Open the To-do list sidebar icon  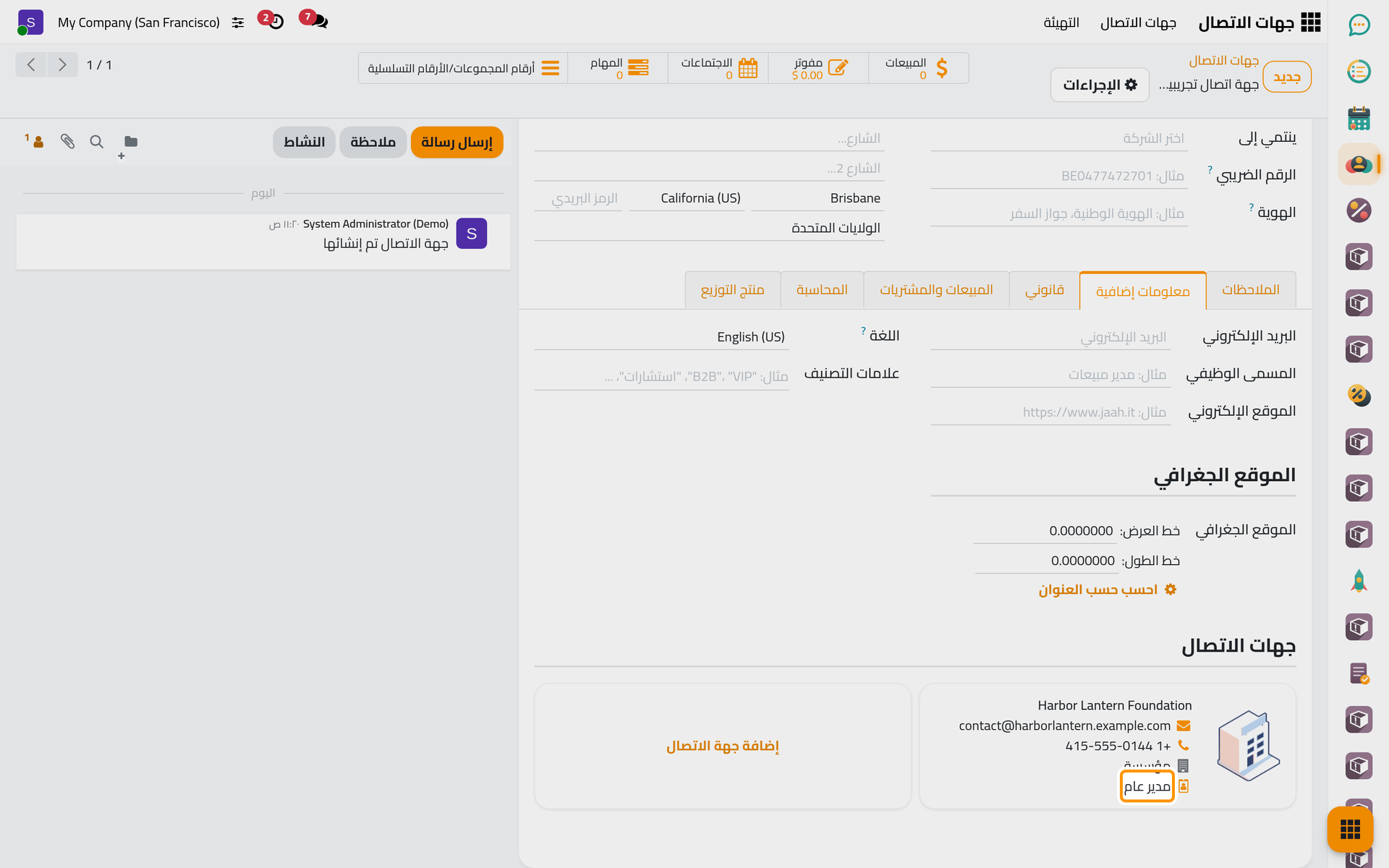(1359, 72)
